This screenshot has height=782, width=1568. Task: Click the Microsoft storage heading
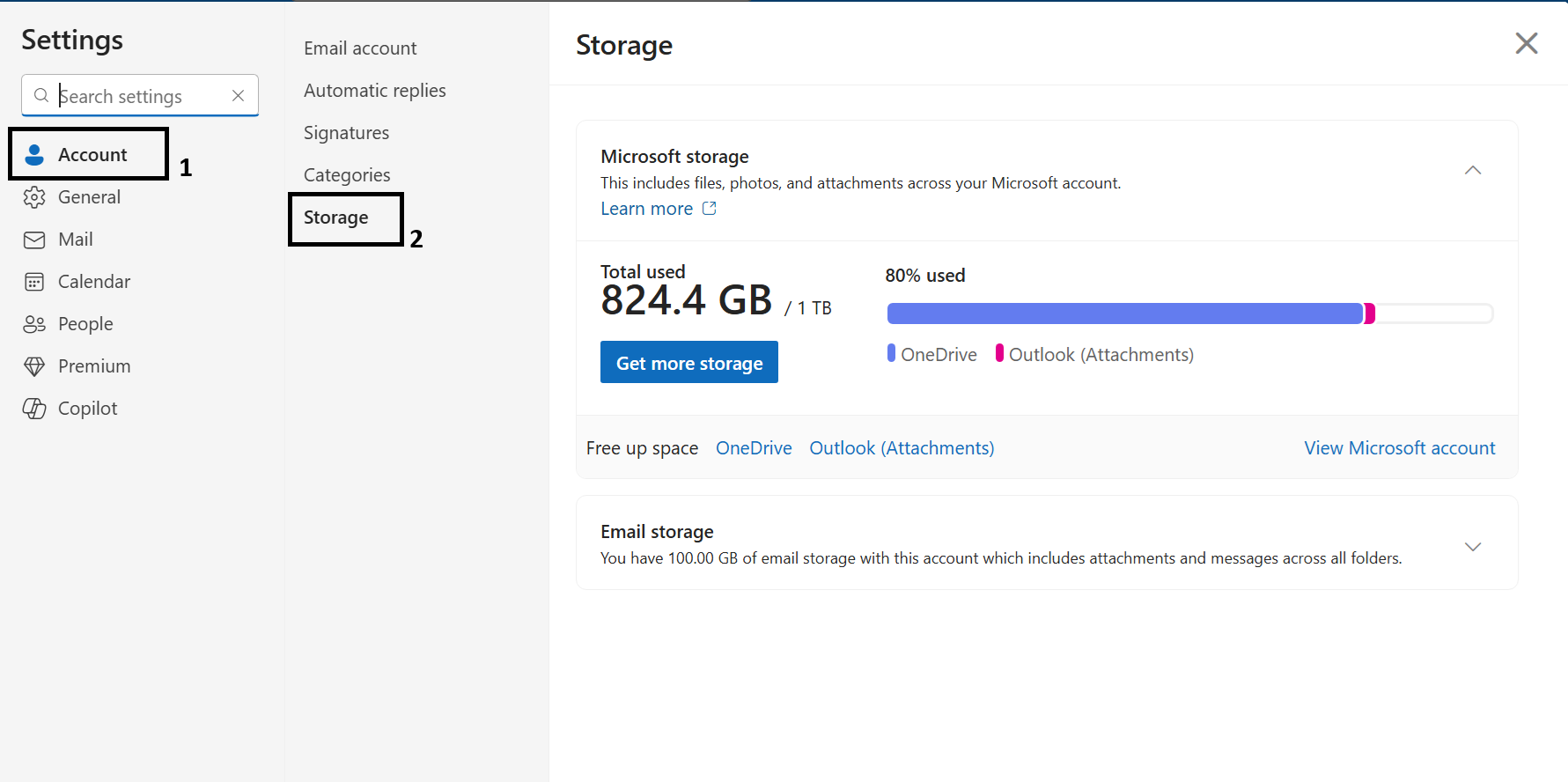(x=674, y=157)
